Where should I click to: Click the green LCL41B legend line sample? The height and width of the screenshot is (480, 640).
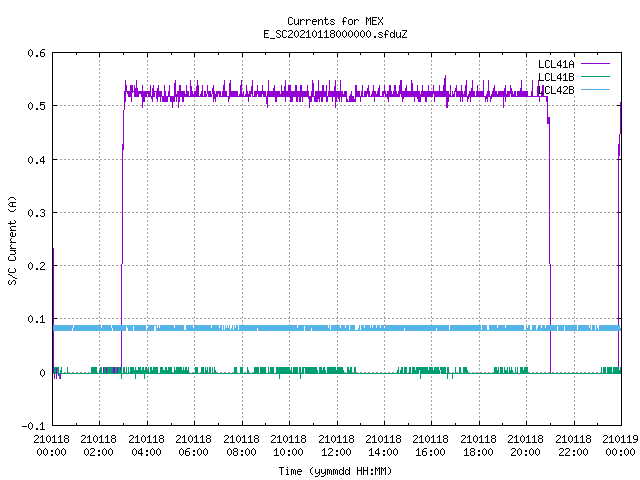(595, 76)
